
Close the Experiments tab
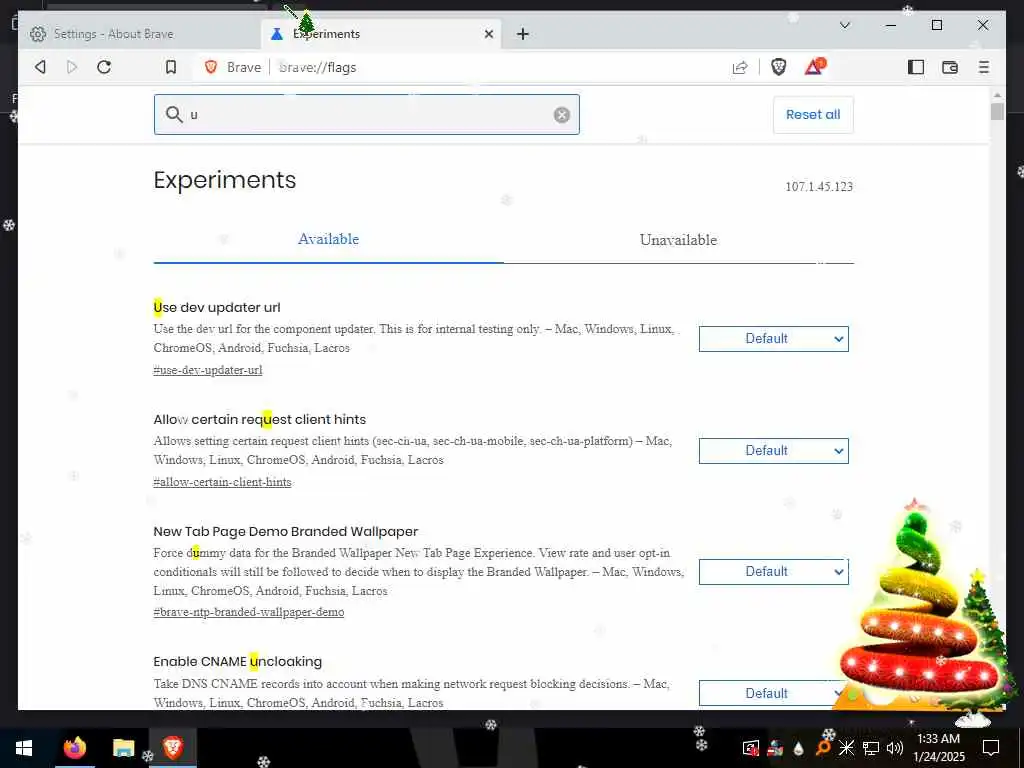coord(488,34)
